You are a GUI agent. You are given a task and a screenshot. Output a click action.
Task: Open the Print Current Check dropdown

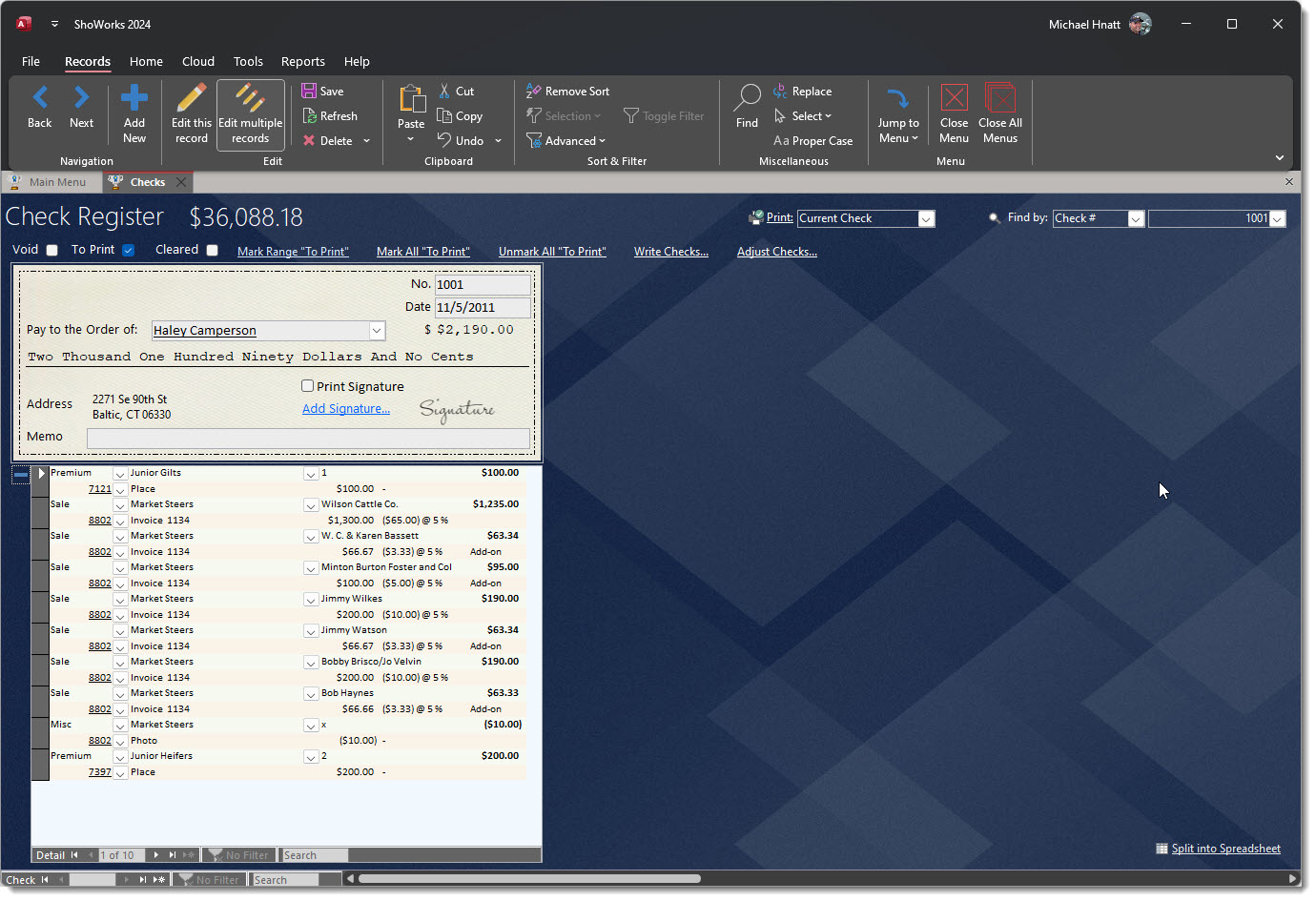point(925,219)
